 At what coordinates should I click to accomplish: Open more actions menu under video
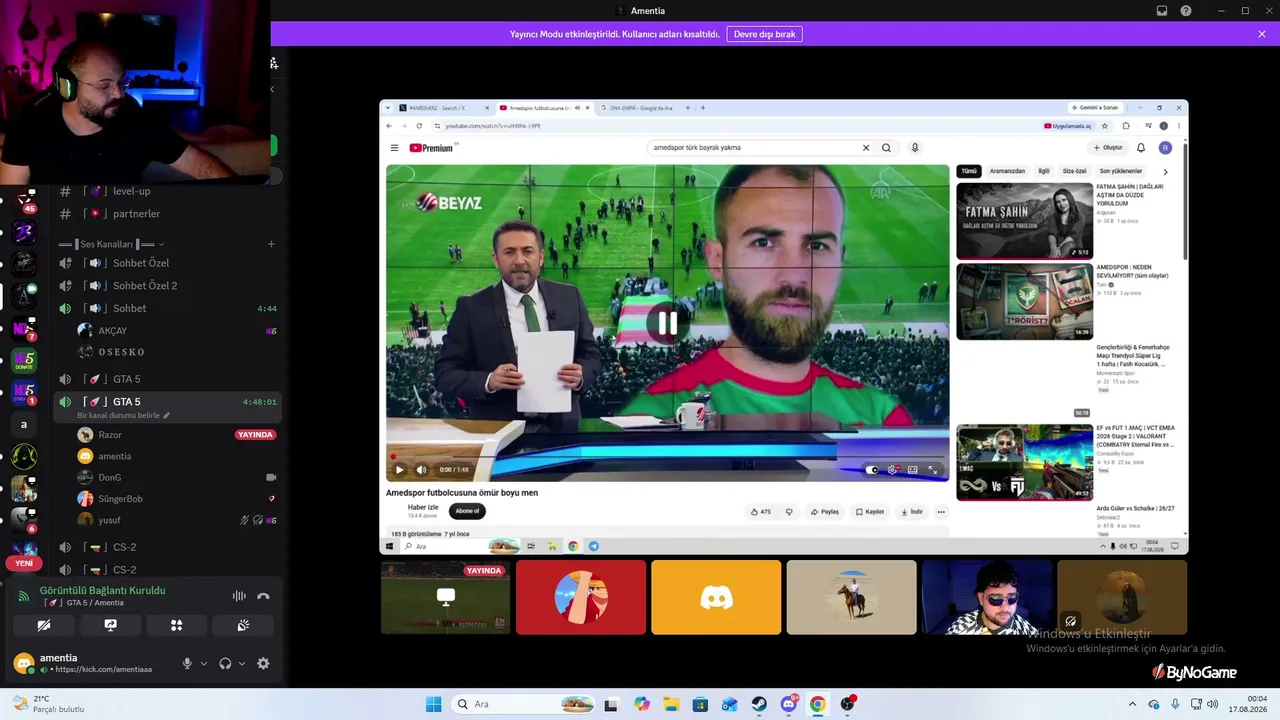[x=941, y=512]
